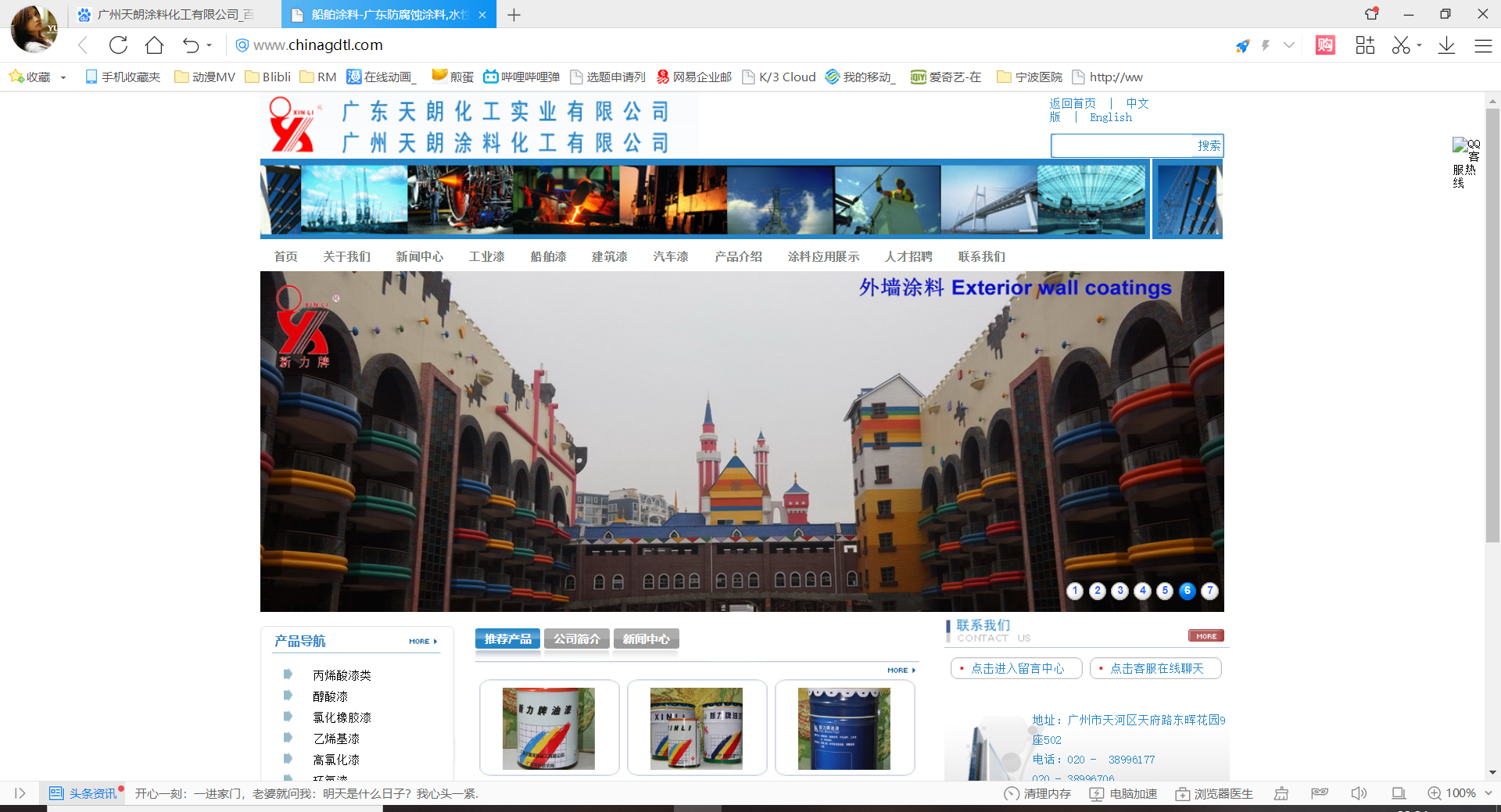Image resolution: width=1501 pixels, height=812 pixels.
Task: Click the scissors screenshot tool
Action: tap(1401, 45)
